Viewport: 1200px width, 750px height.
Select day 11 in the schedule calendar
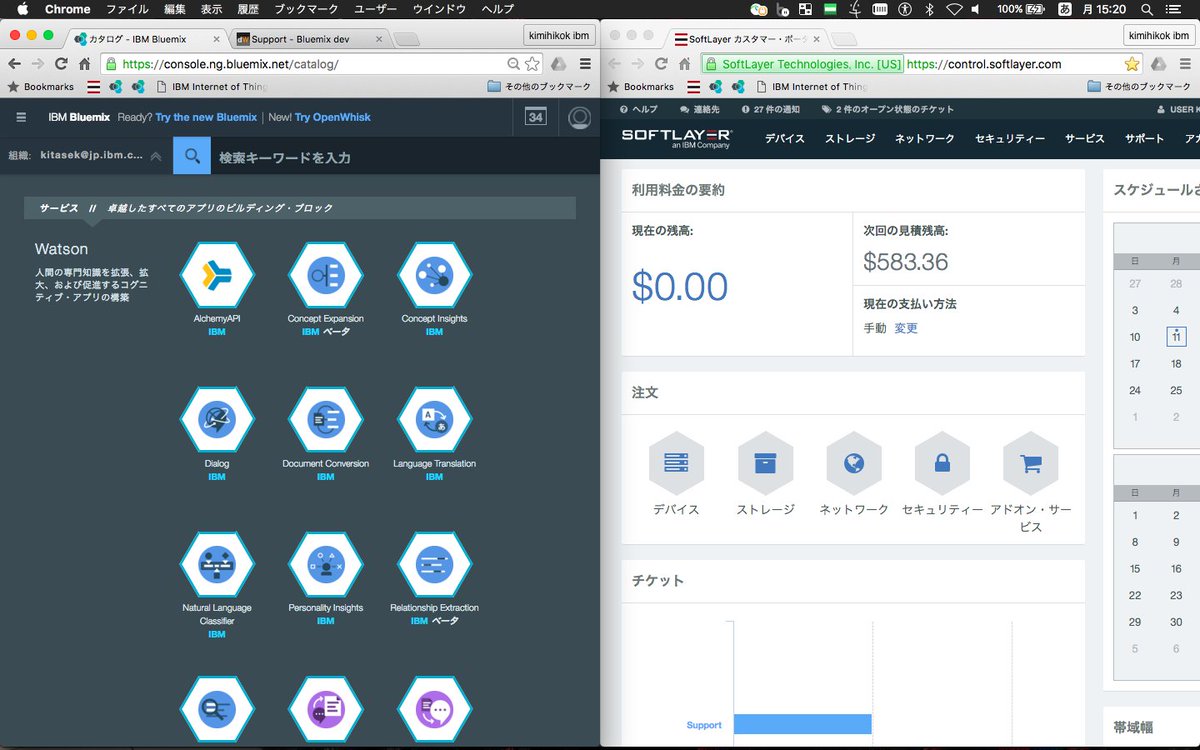1176,337
